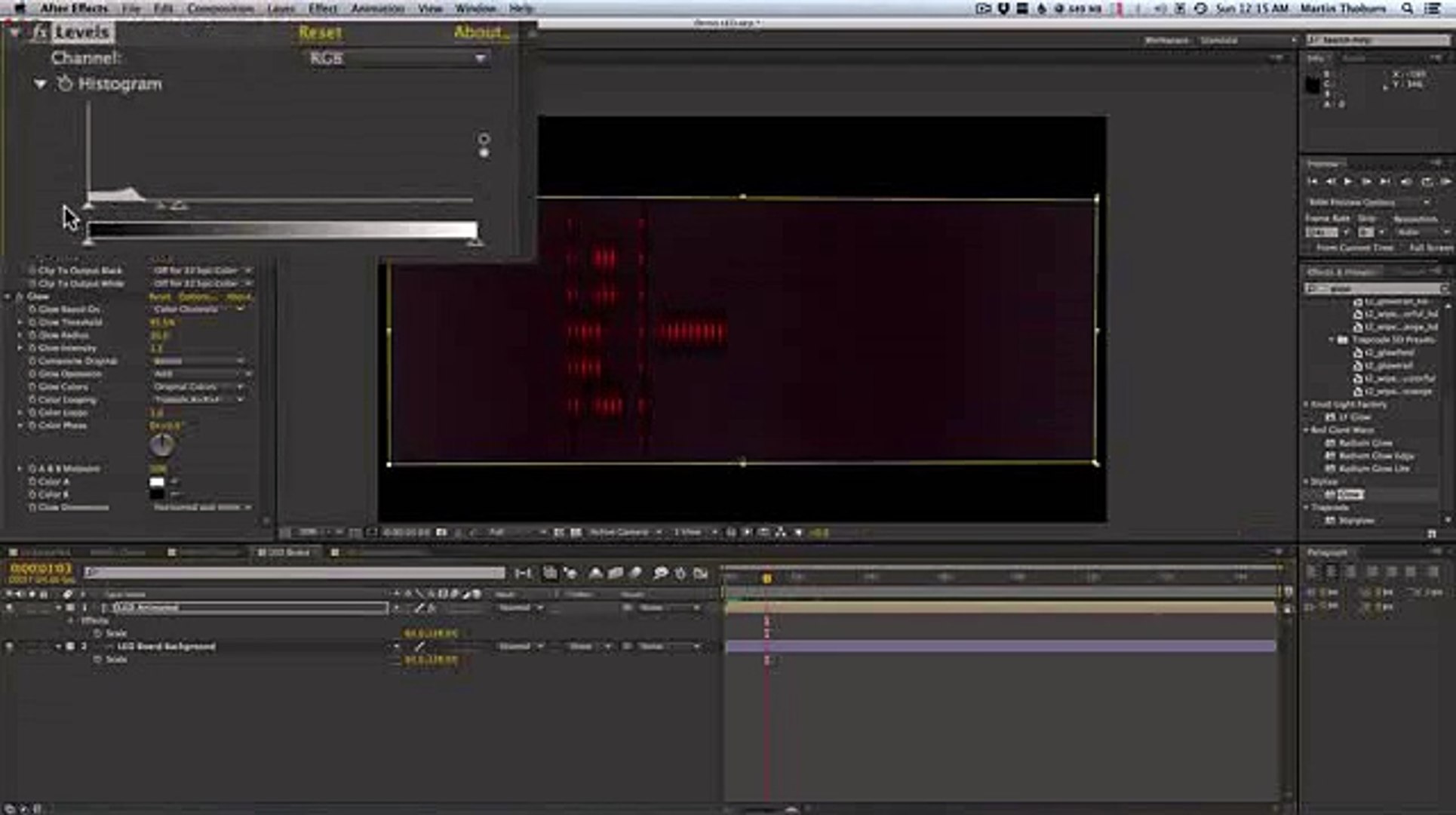Click Reset for the Levels effect
Viewport: 1456px width, 815px height.
pyautogui.click(x=320, y=32)
